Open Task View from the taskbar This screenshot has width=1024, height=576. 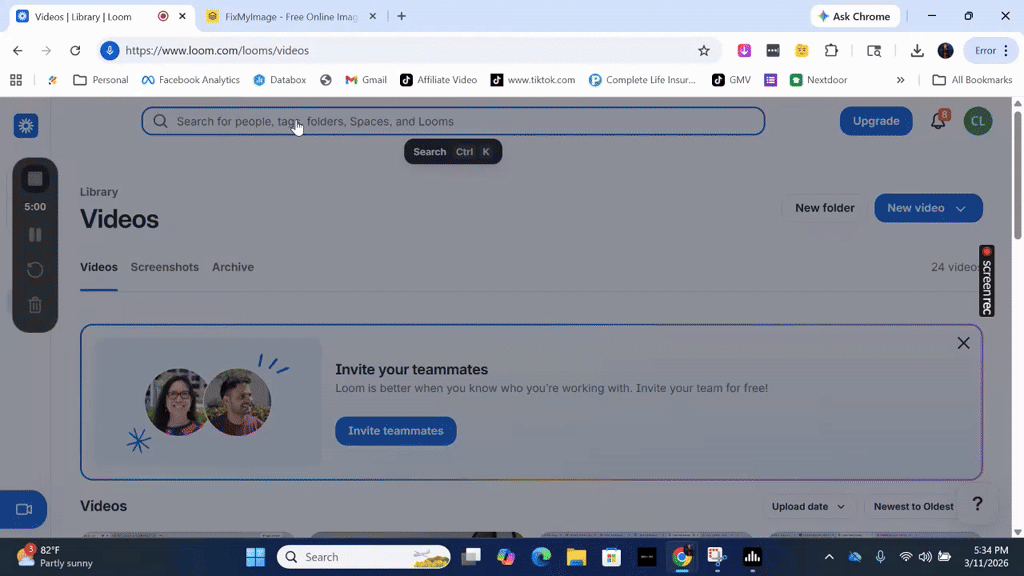(x=471, y=557)
